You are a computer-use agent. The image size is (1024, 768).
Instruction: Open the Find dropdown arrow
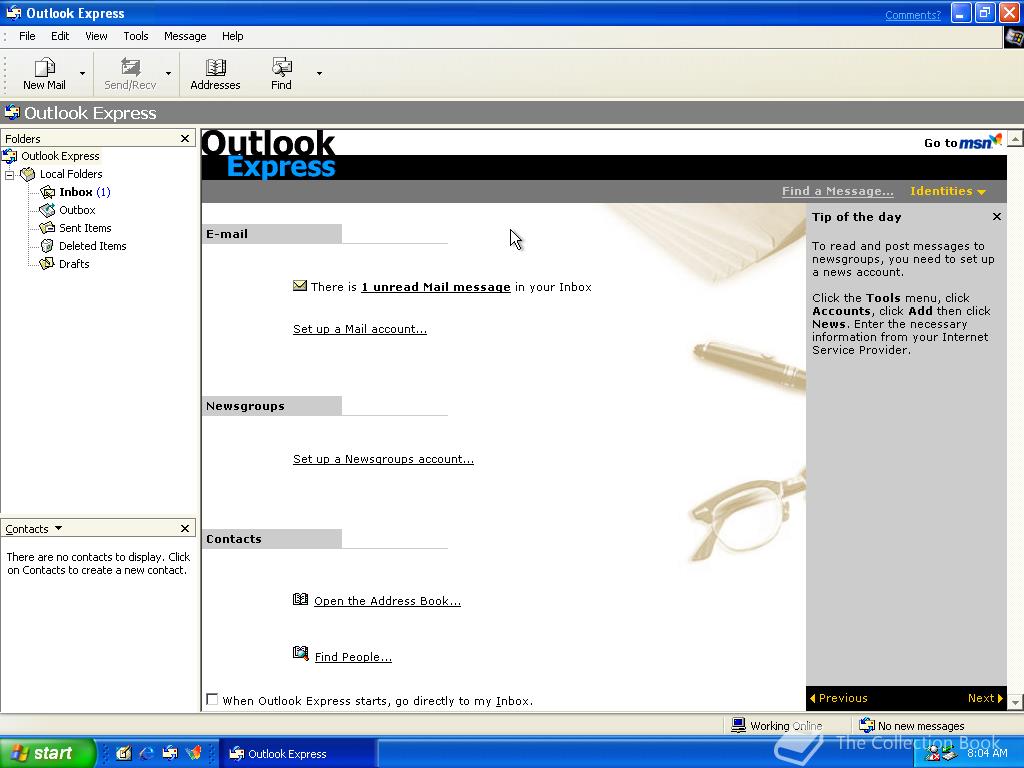click(x=319, y=73)
